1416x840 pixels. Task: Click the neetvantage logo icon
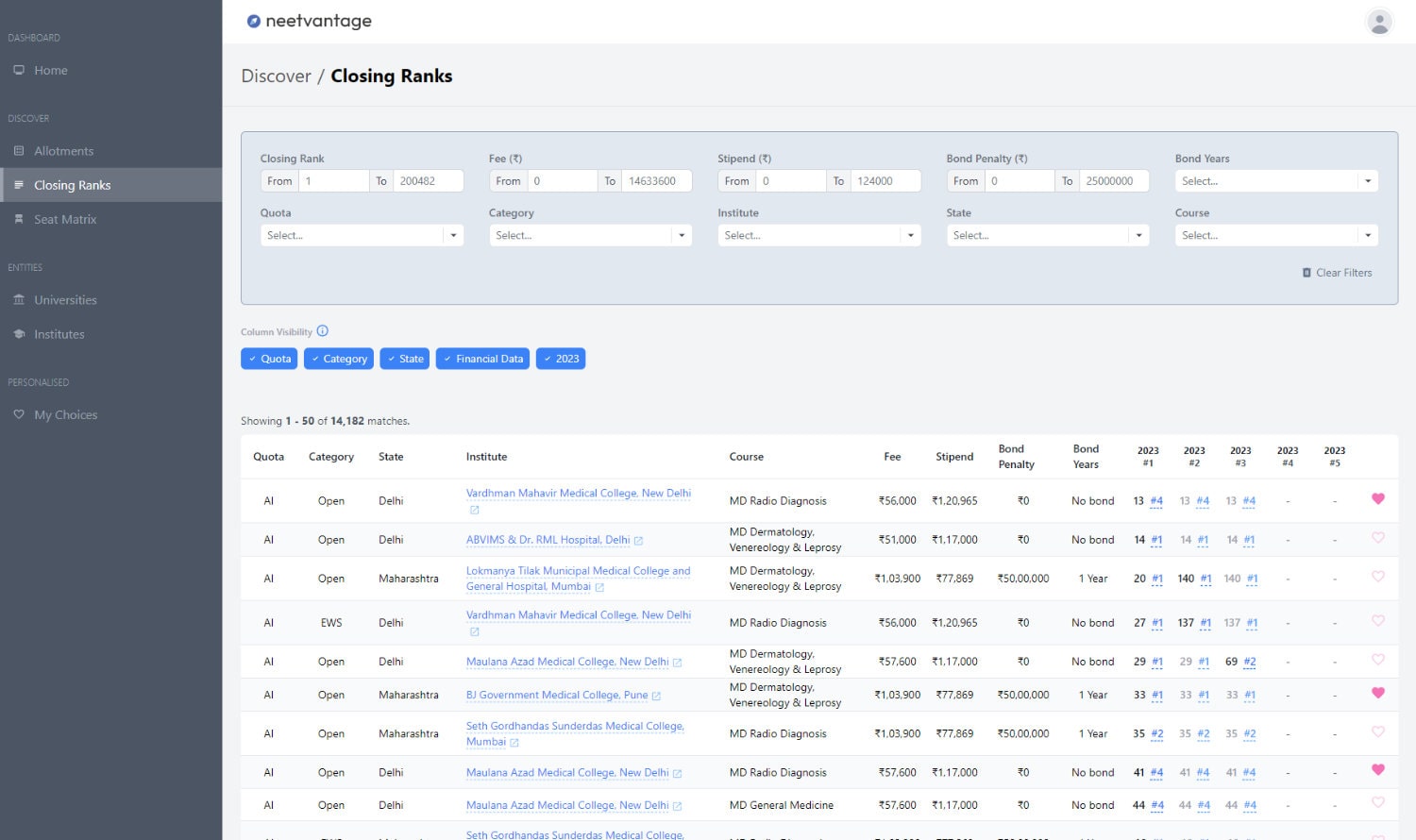[253, 21]
